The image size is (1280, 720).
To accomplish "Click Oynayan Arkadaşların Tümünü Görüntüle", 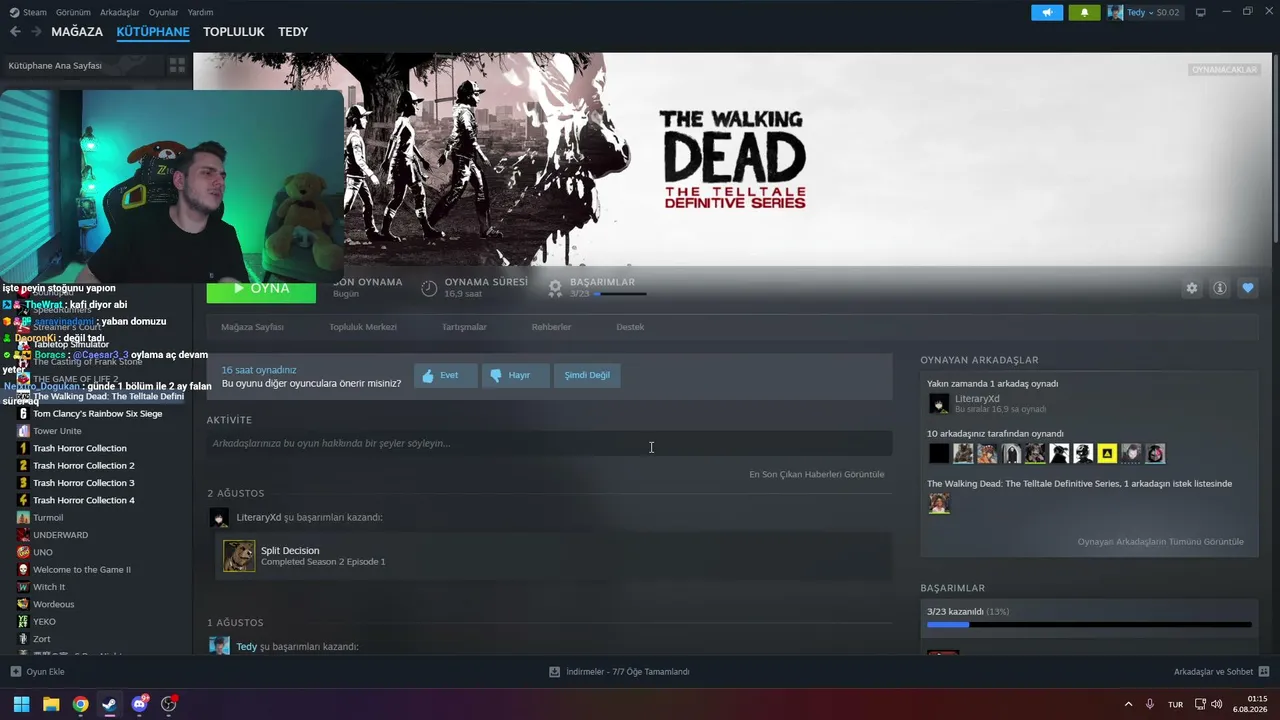I will (1161, 542).
